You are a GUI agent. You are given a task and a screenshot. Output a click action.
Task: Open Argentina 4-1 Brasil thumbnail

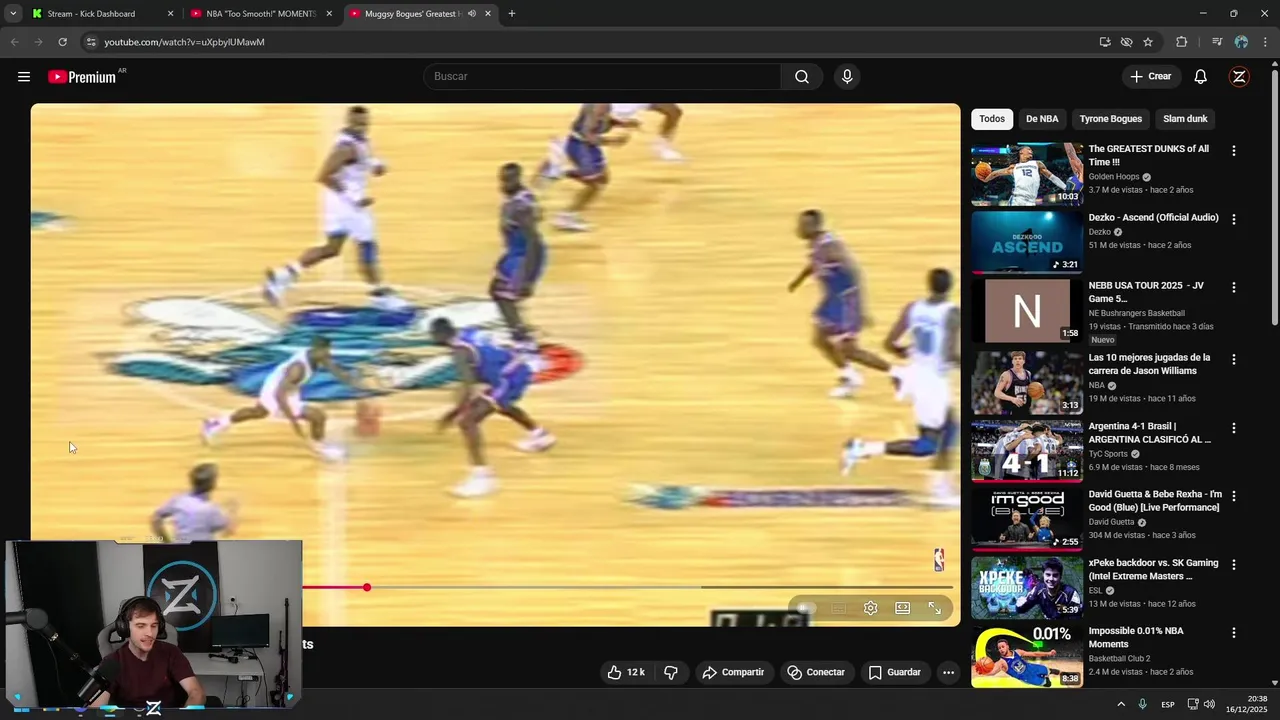coord(1027,451)
